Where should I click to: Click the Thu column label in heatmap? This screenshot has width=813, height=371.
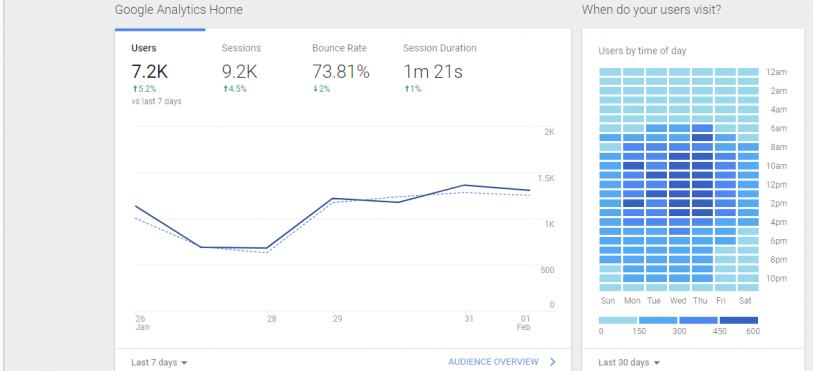(700, 301)
